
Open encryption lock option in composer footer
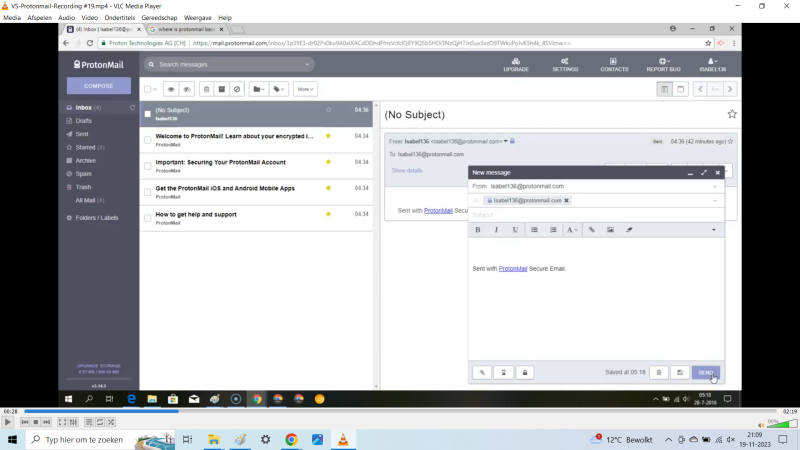(524, 372)
